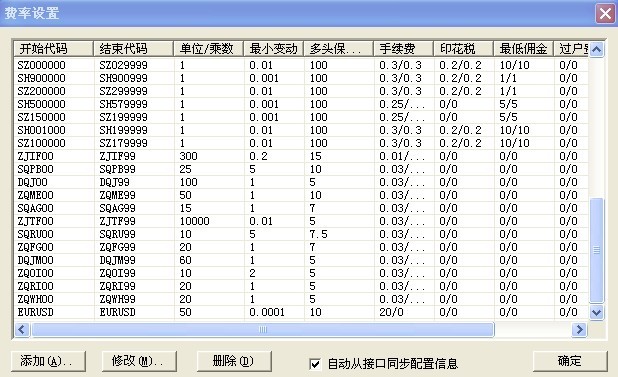Image resolution: width=618 pixels, height=377 pixels.
Task: Close the 费率设置 dialog
Action: 605,14
